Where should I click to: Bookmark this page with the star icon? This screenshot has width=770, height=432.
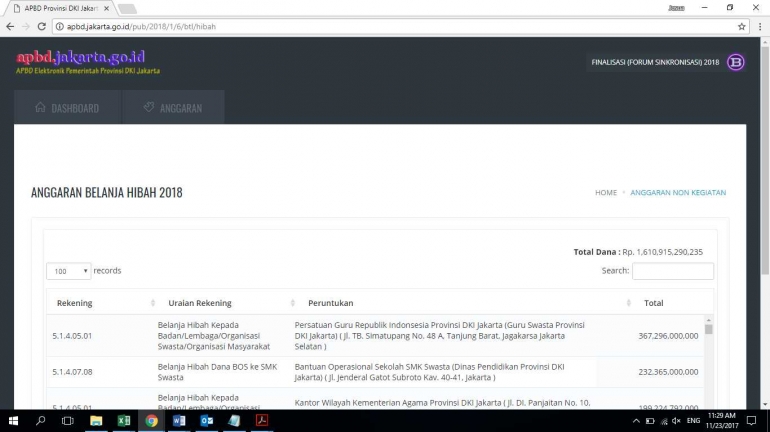coord(741,26)
